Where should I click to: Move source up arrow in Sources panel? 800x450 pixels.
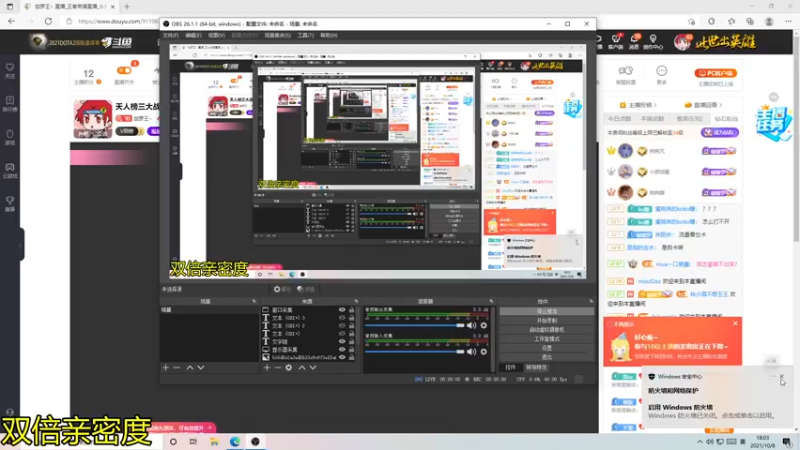click(x=302, y=367)
